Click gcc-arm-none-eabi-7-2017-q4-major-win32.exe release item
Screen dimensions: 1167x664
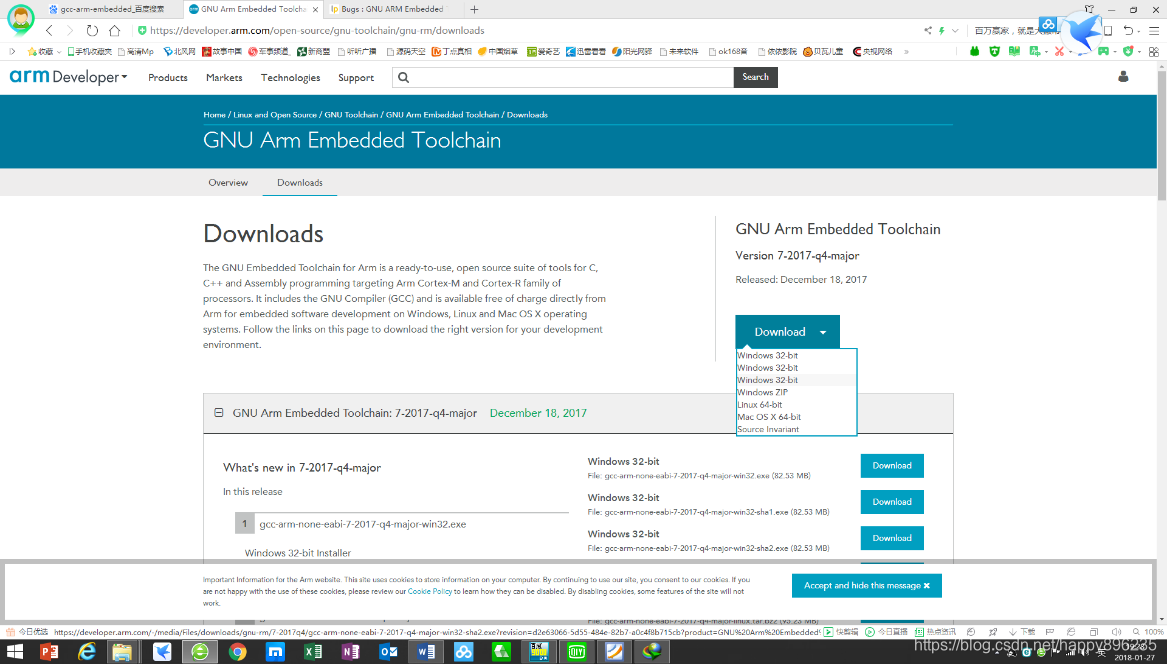(362, 524)
